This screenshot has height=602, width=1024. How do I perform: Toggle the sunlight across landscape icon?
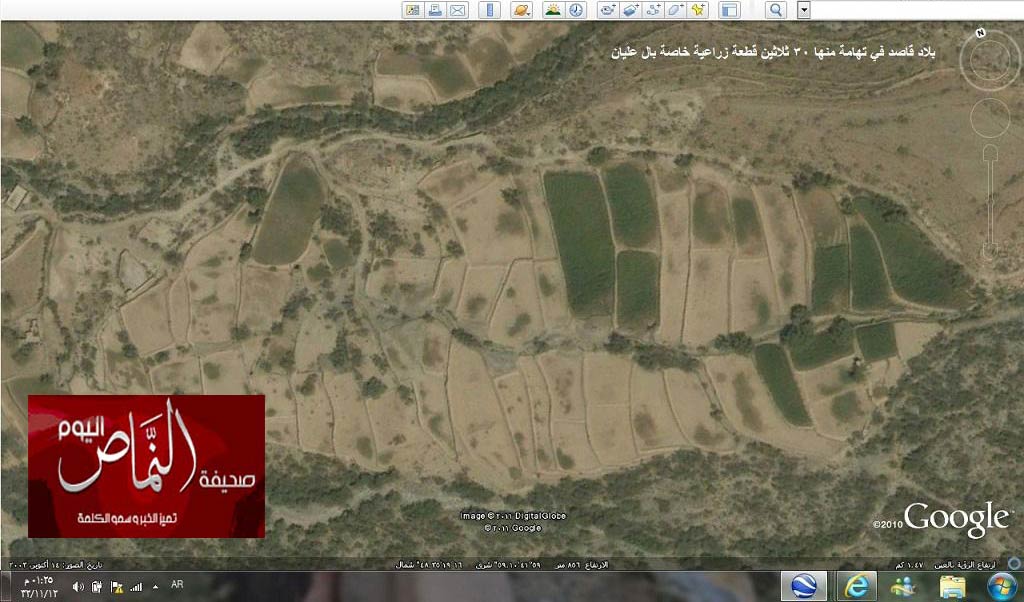(553, 10)
